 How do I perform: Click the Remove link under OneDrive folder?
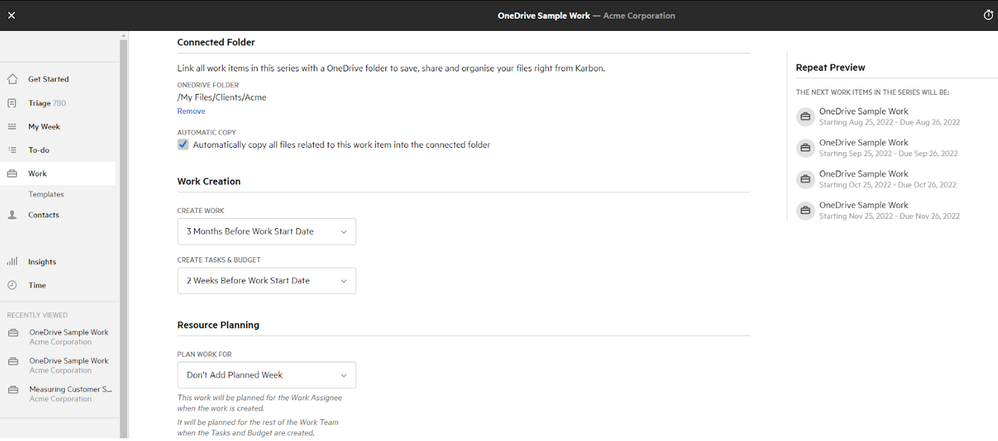(191, 111)
